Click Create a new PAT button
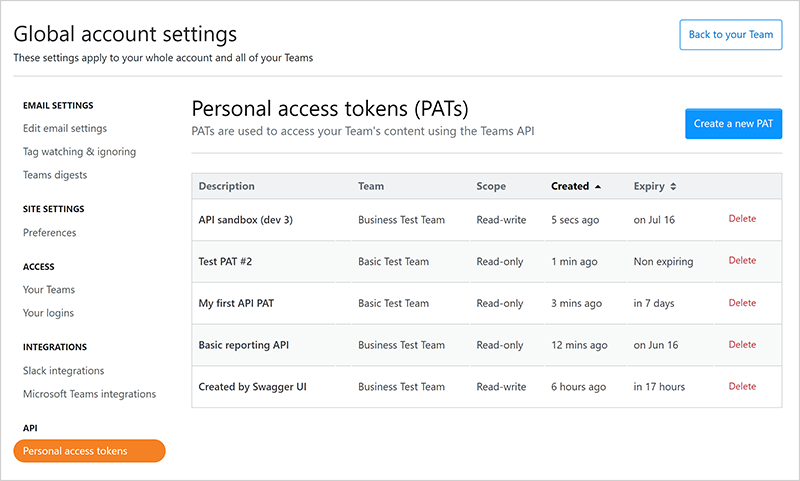 point(733,124)
